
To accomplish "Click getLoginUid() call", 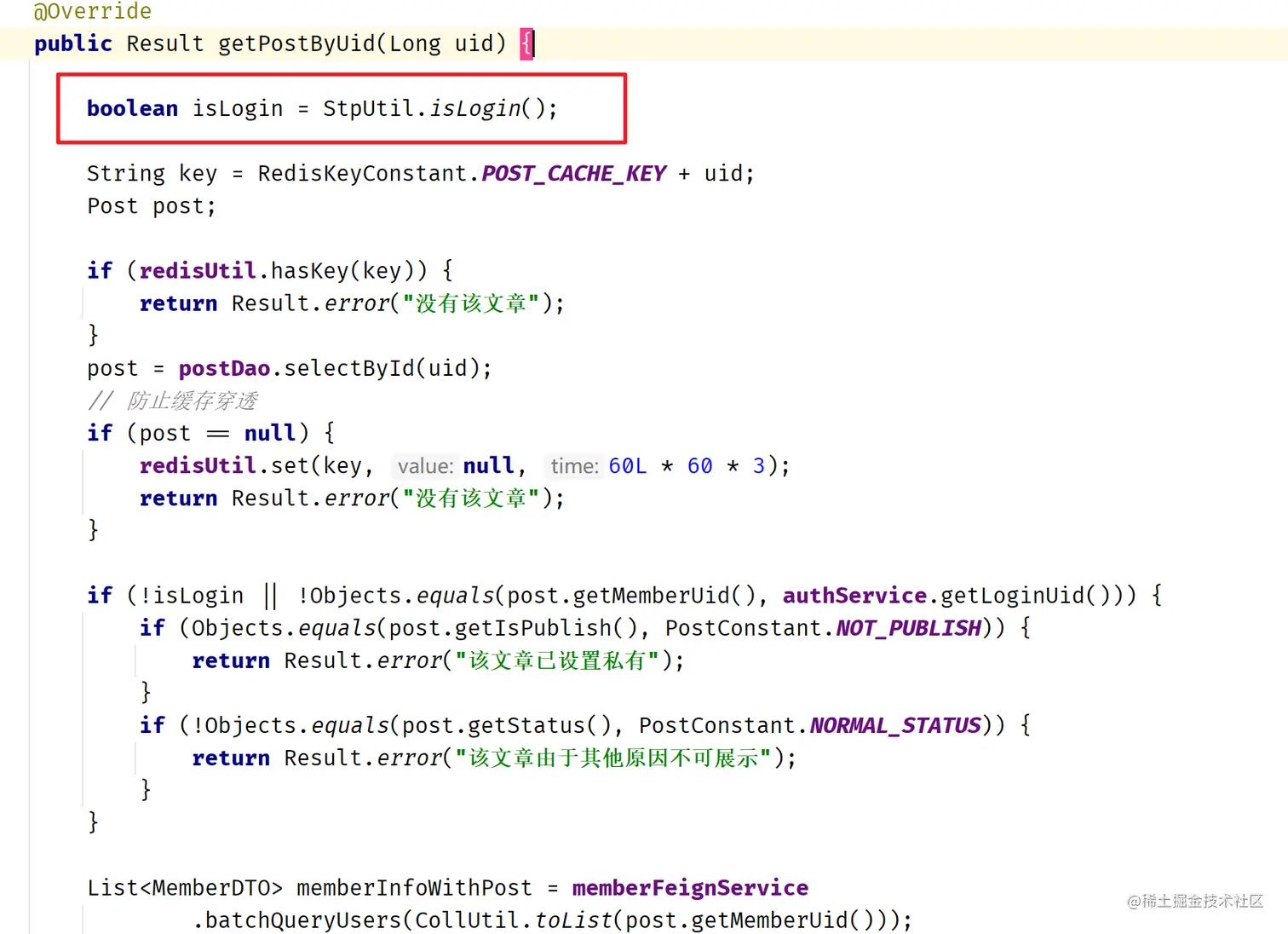I will [x=1026, y=595].
